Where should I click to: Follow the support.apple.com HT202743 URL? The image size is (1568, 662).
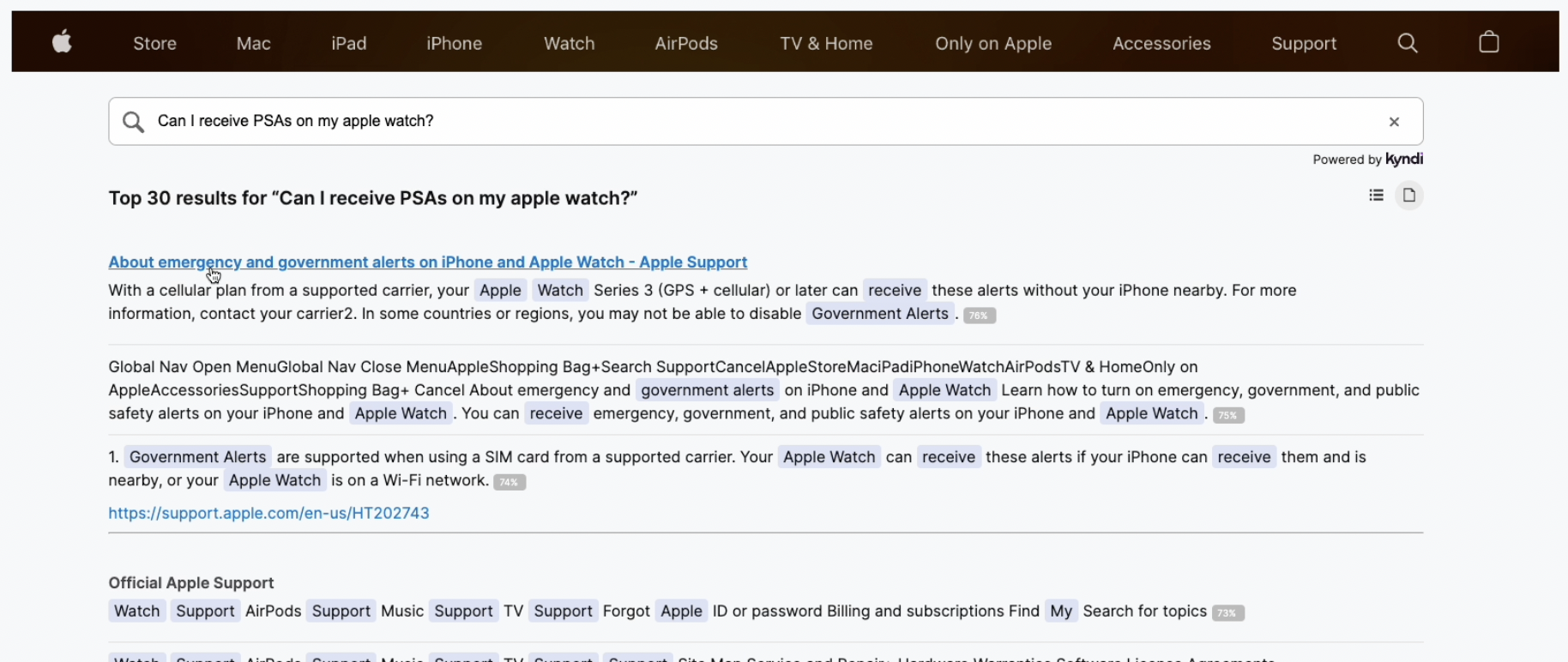(268, 513)
